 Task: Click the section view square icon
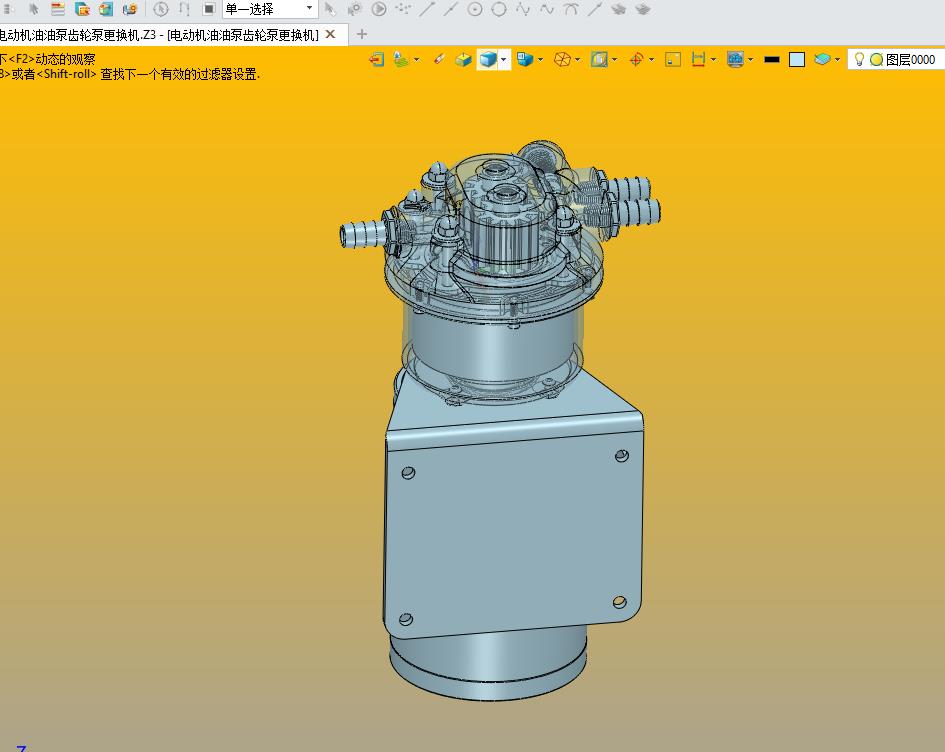[x=598, y=59]
